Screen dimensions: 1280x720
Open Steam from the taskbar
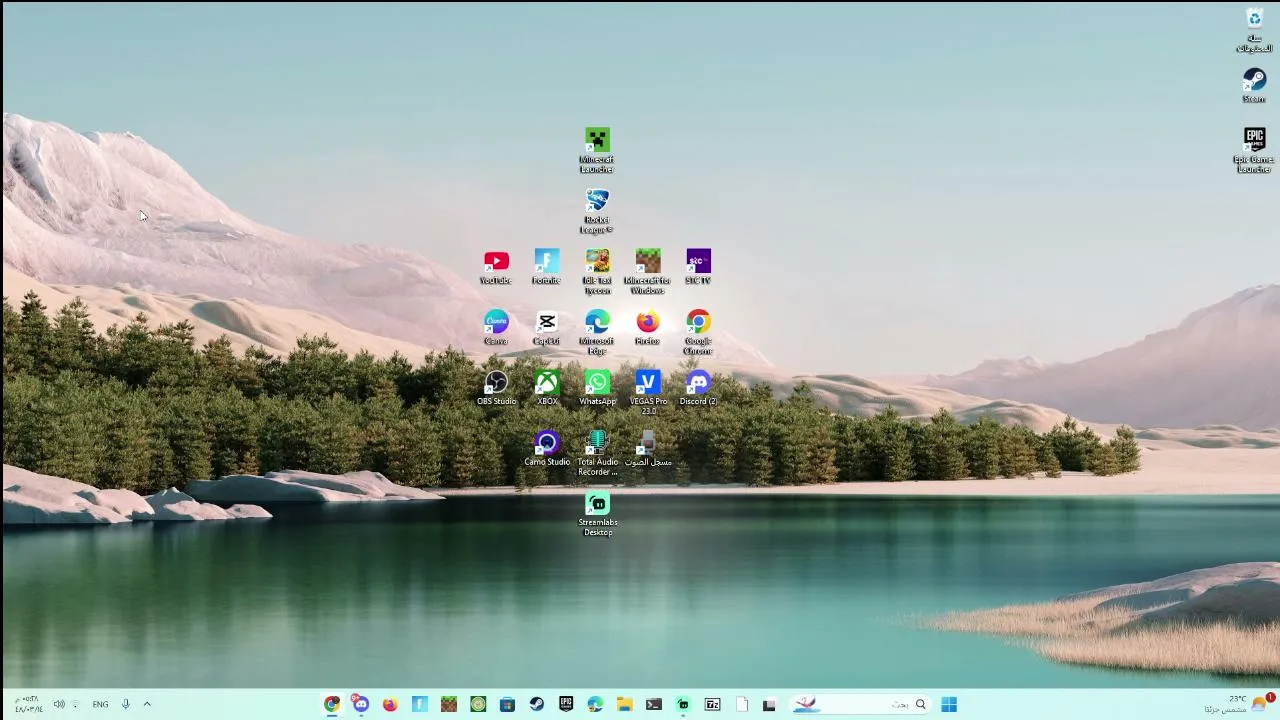(x=537, y=705)
